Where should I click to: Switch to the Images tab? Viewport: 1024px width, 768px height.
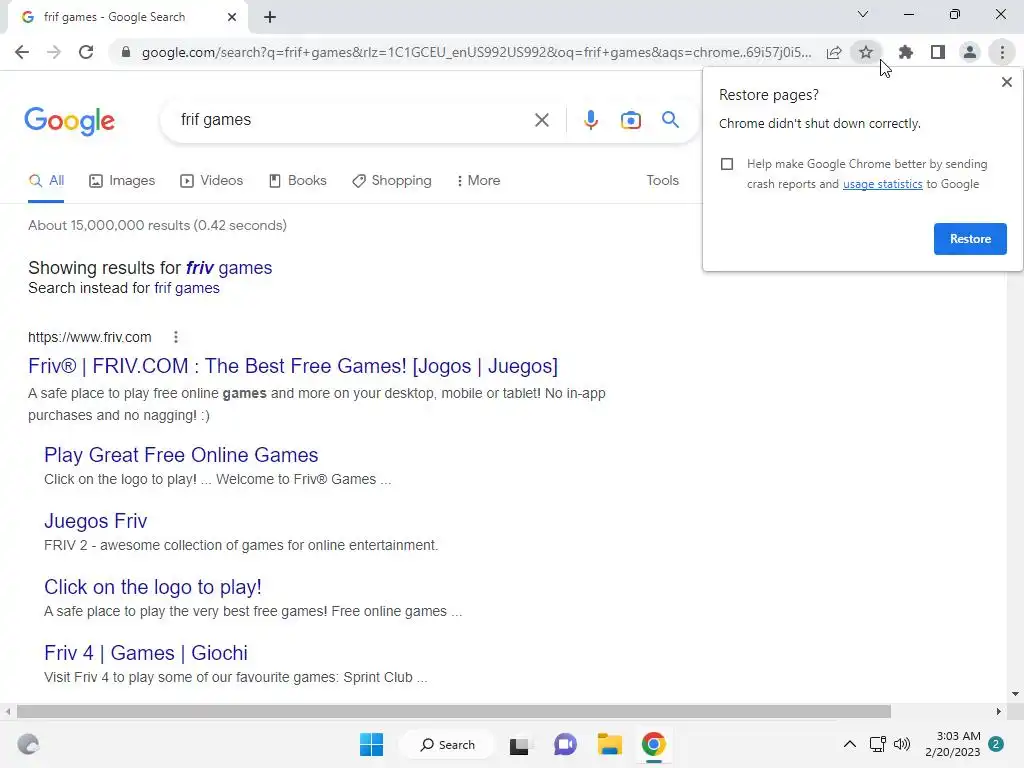pyautogui.click(x=122, y=181)
